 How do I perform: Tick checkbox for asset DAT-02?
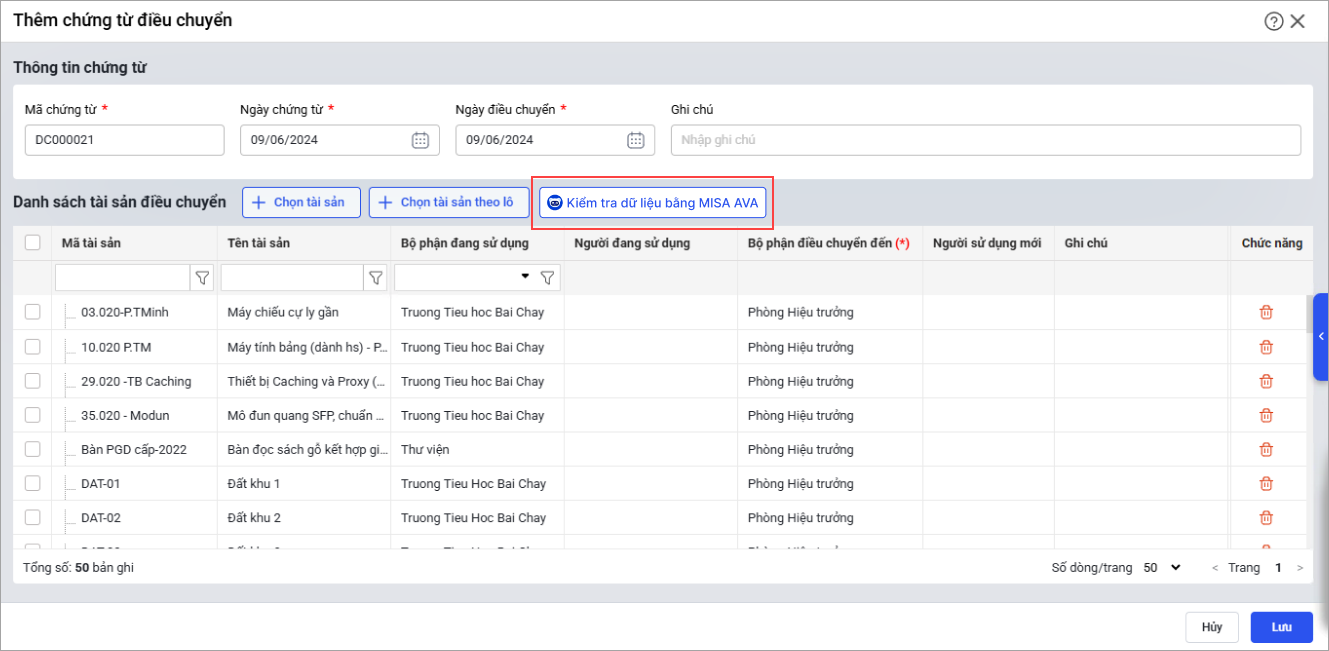point(33,517)
